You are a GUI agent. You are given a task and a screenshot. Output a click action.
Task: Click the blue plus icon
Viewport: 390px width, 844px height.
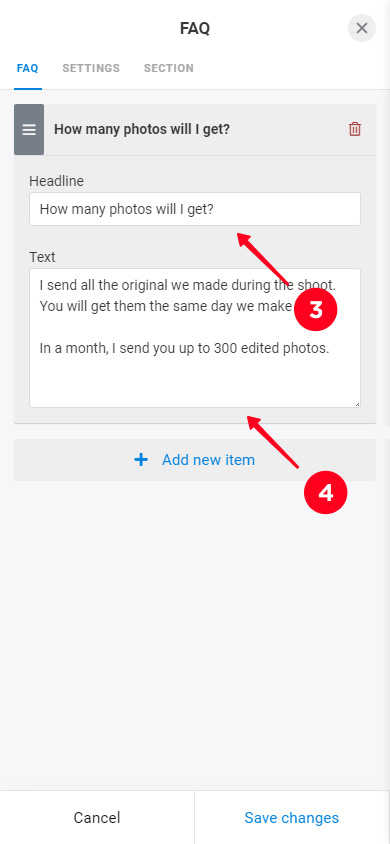pos(141,460)
